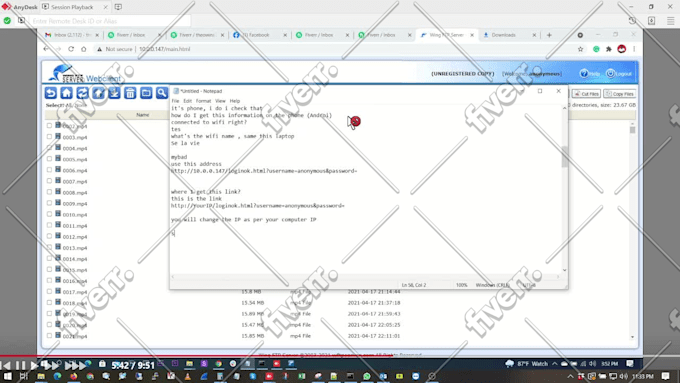
Task: Open the AnyDesk hamburger menu
Action: click(x=670, y=20)
